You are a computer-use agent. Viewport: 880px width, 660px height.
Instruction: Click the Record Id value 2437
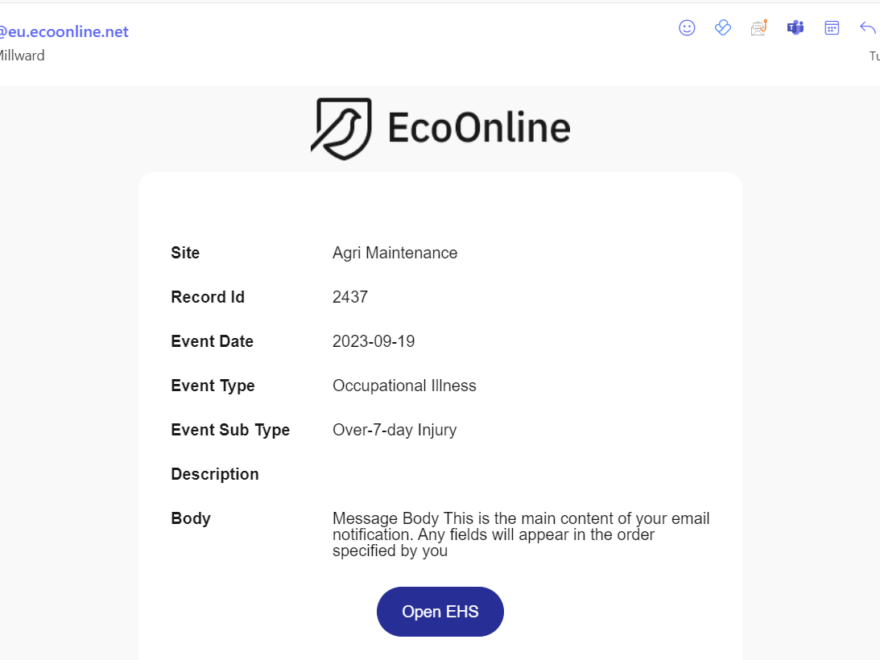[350, 297]
